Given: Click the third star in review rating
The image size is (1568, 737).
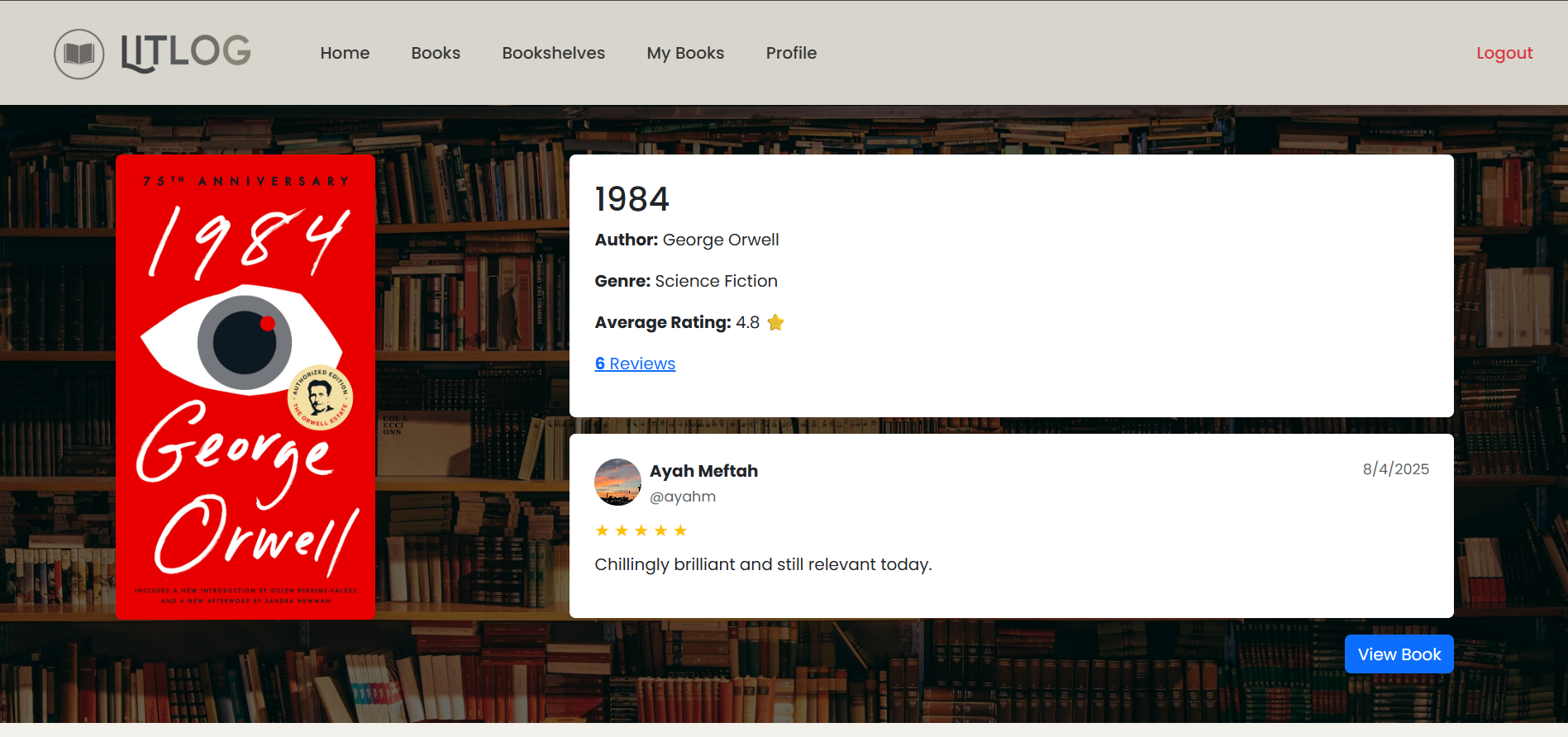Looking at the screenshot, I should 641,530.
